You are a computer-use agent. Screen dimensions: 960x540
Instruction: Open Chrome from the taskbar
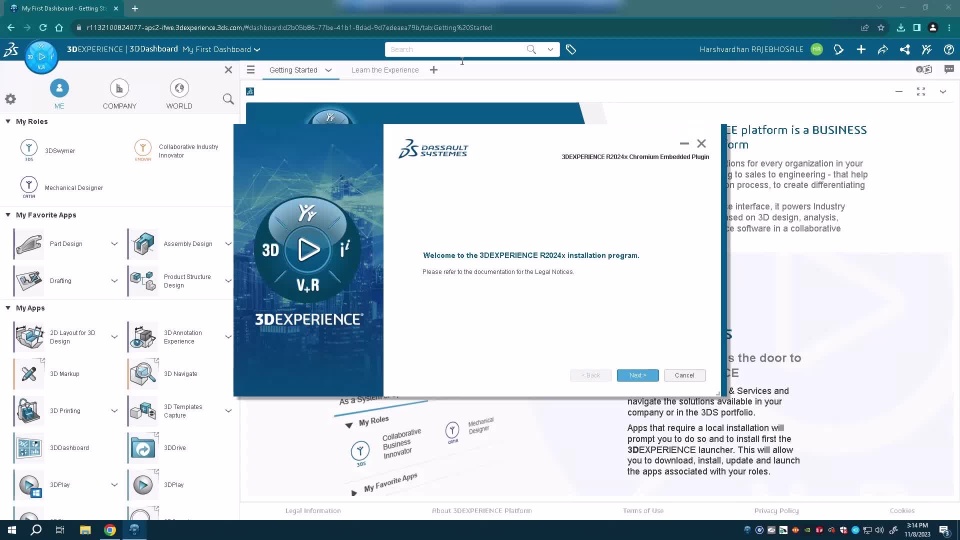point(110,530)
